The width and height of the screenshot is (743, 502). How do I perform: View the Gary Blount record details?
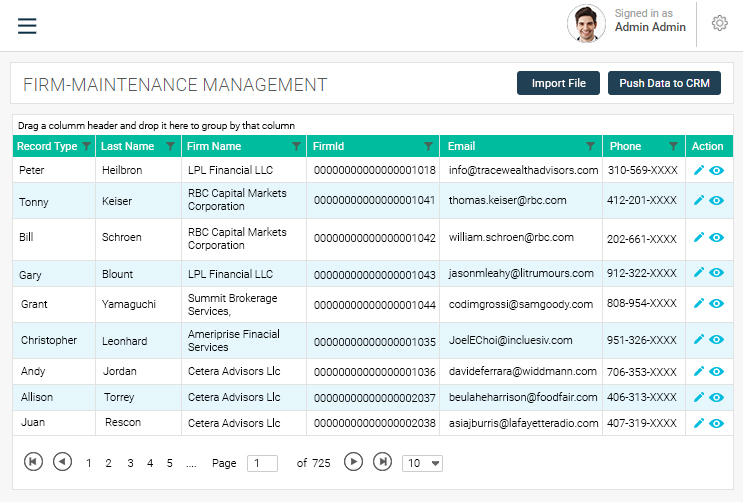coord(716,272)
